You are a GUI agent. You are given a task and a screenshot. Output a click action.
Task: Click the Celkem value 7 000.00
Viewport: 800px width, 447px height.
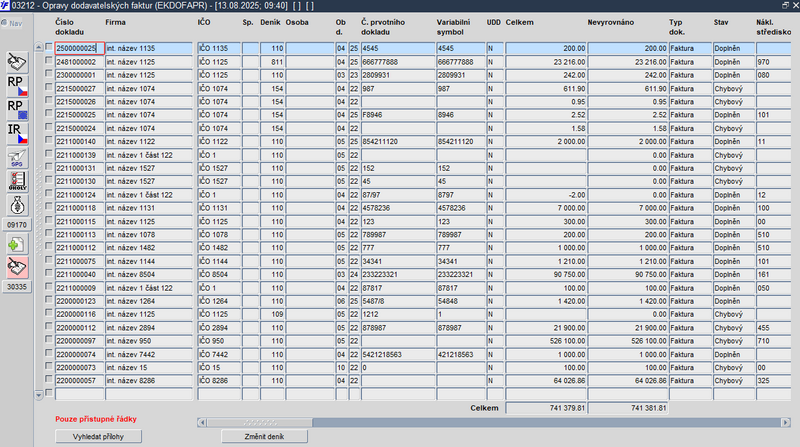point(546,208)
